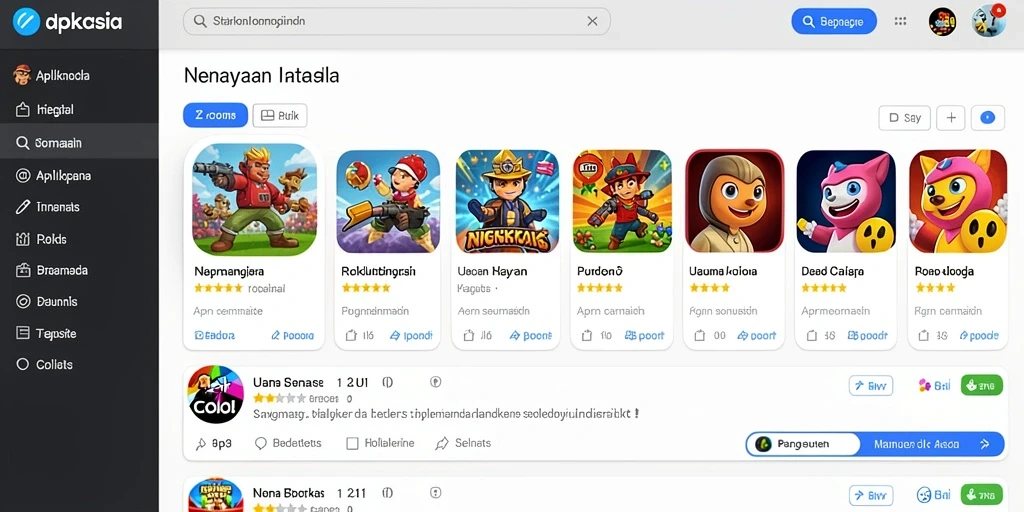
Task: Click Boone link on Uoean Hayan card
Action: pos(530,336)
